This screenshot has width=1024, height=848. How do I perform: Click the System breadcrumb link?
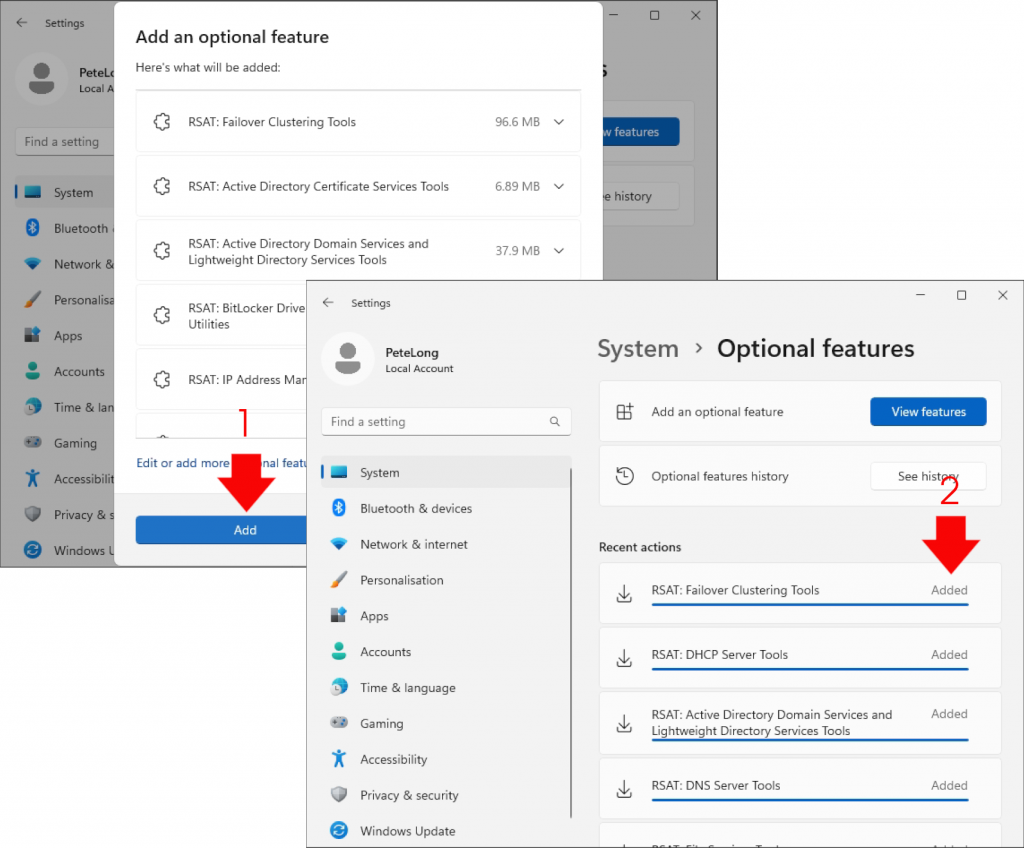637,349
